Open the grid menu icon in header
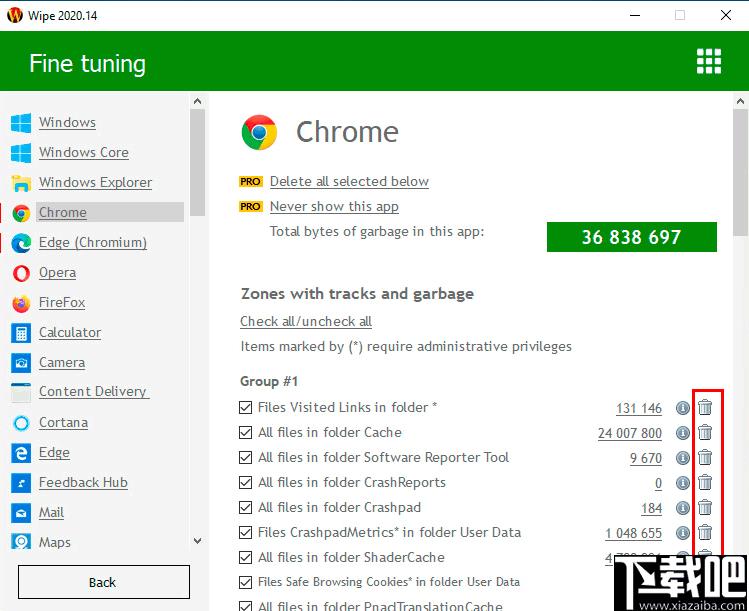749x611 pixels. click(709, 61)
